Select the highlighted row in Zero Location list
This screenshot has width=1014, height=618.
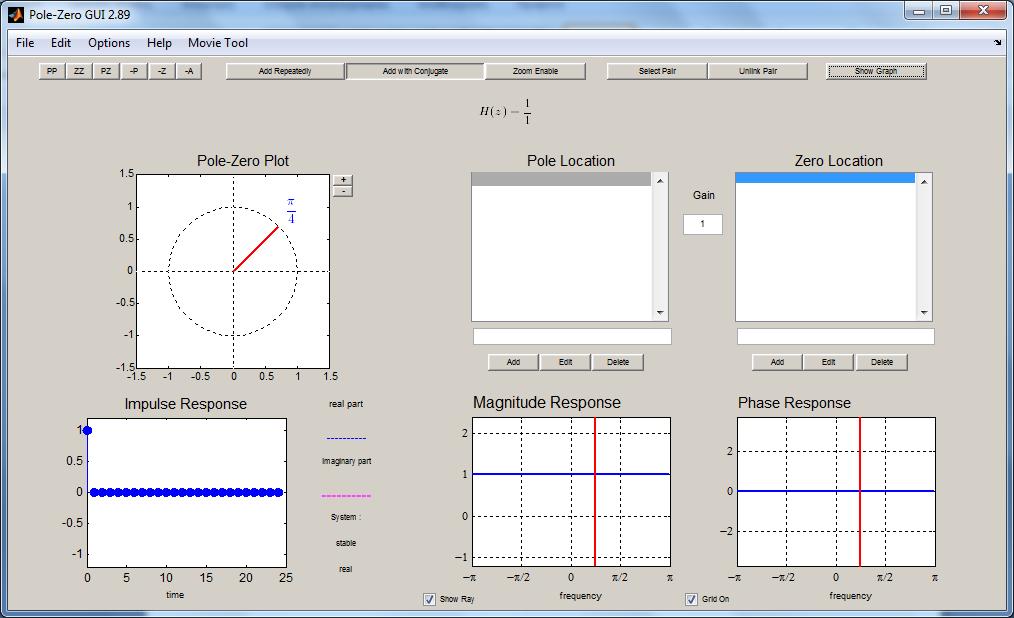coord(825,178)
